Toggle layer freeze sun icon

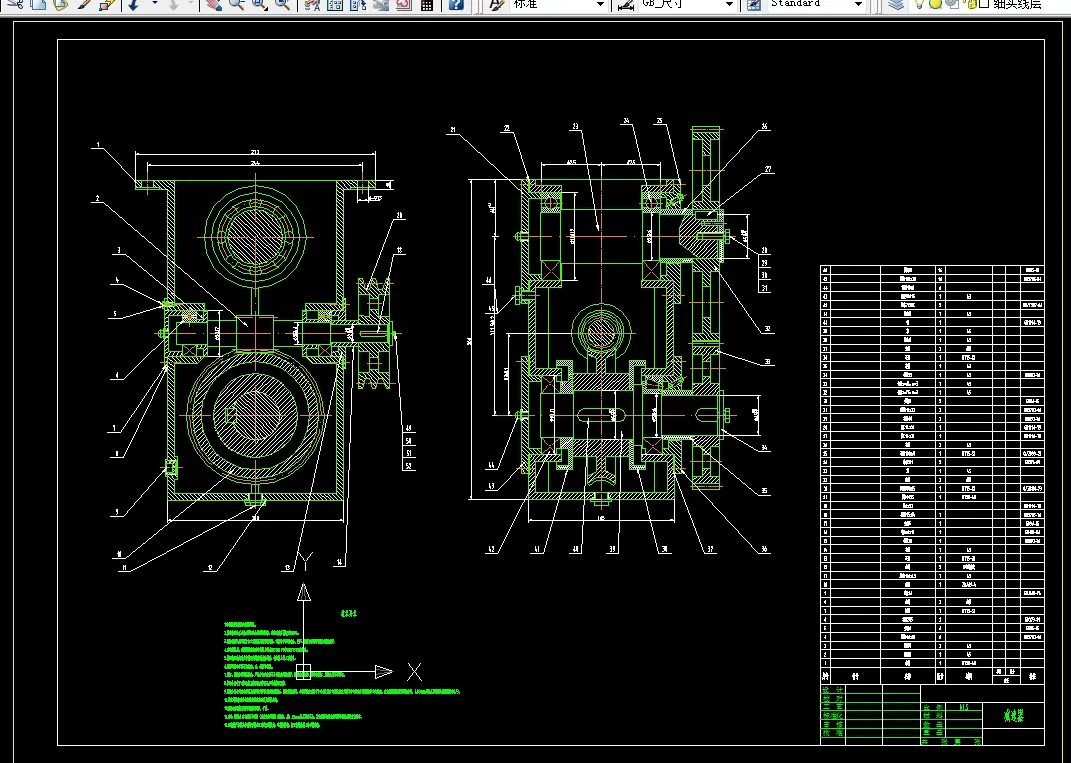point(935,4)
